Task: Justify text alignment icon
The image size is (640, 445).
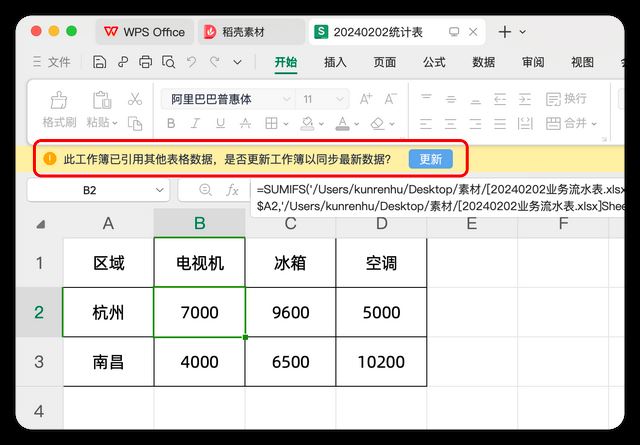Action: [x=500, y=124]
